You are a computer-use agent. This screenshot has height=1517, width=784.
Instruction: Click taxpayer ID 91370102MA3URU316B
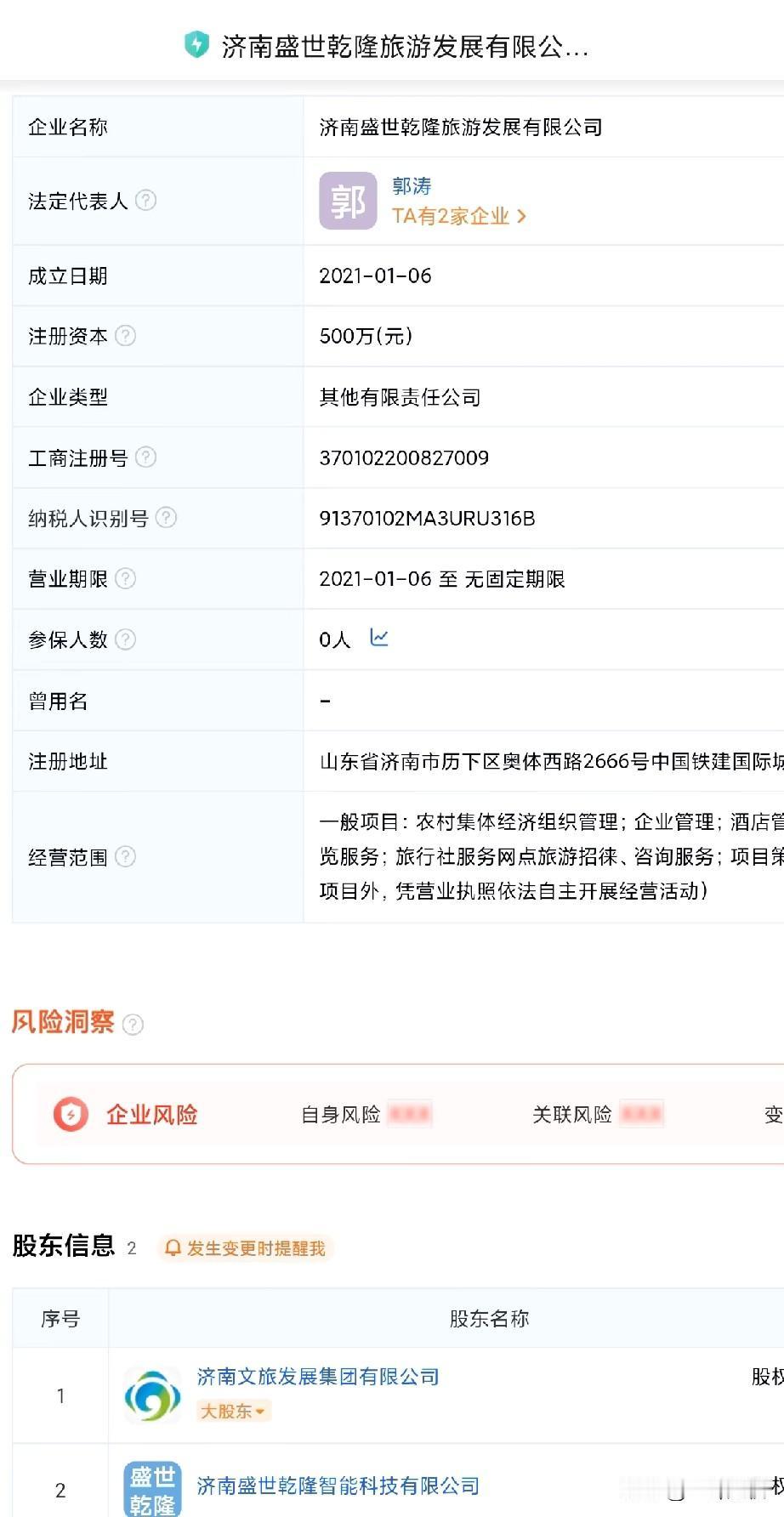click(427, 518)
